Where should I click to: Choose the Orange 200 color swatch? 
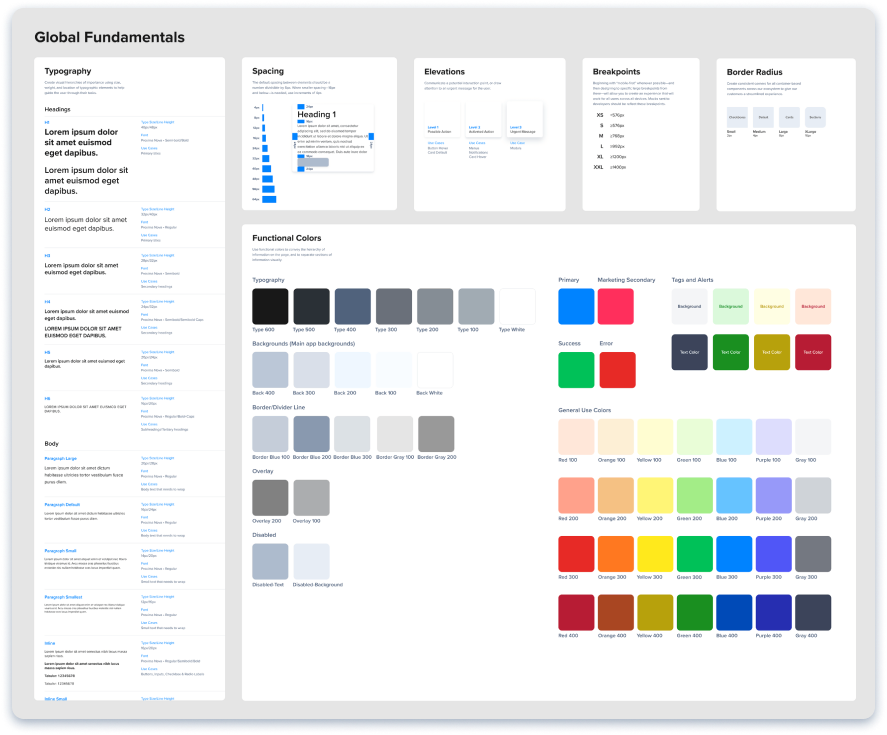pos(616,495)
